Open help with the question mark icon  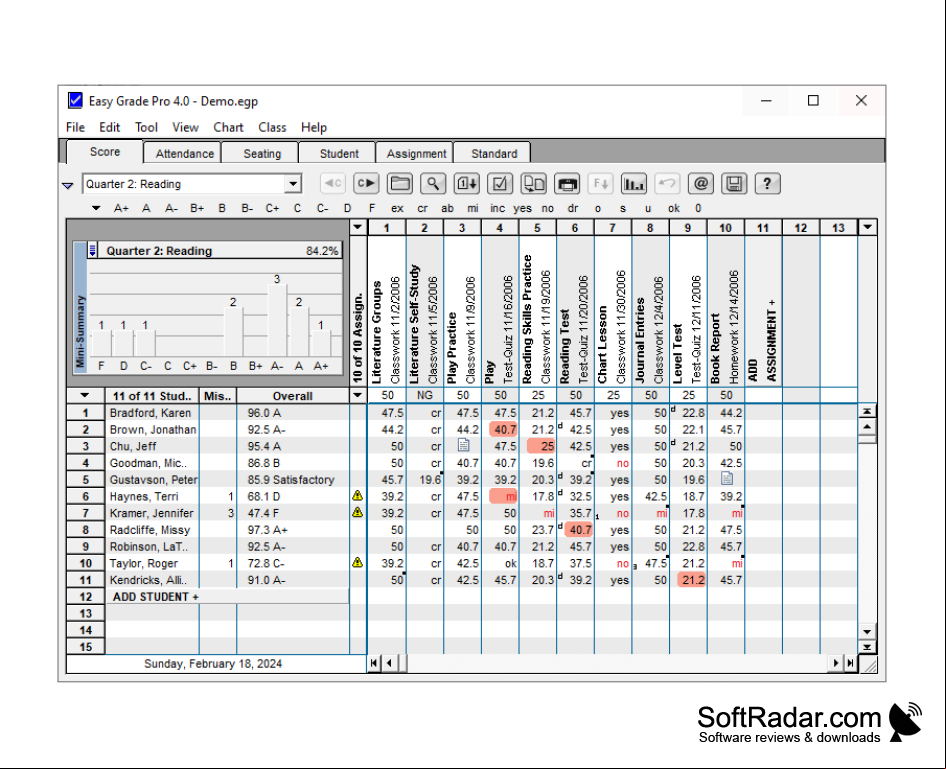click(x=767, y=183)
